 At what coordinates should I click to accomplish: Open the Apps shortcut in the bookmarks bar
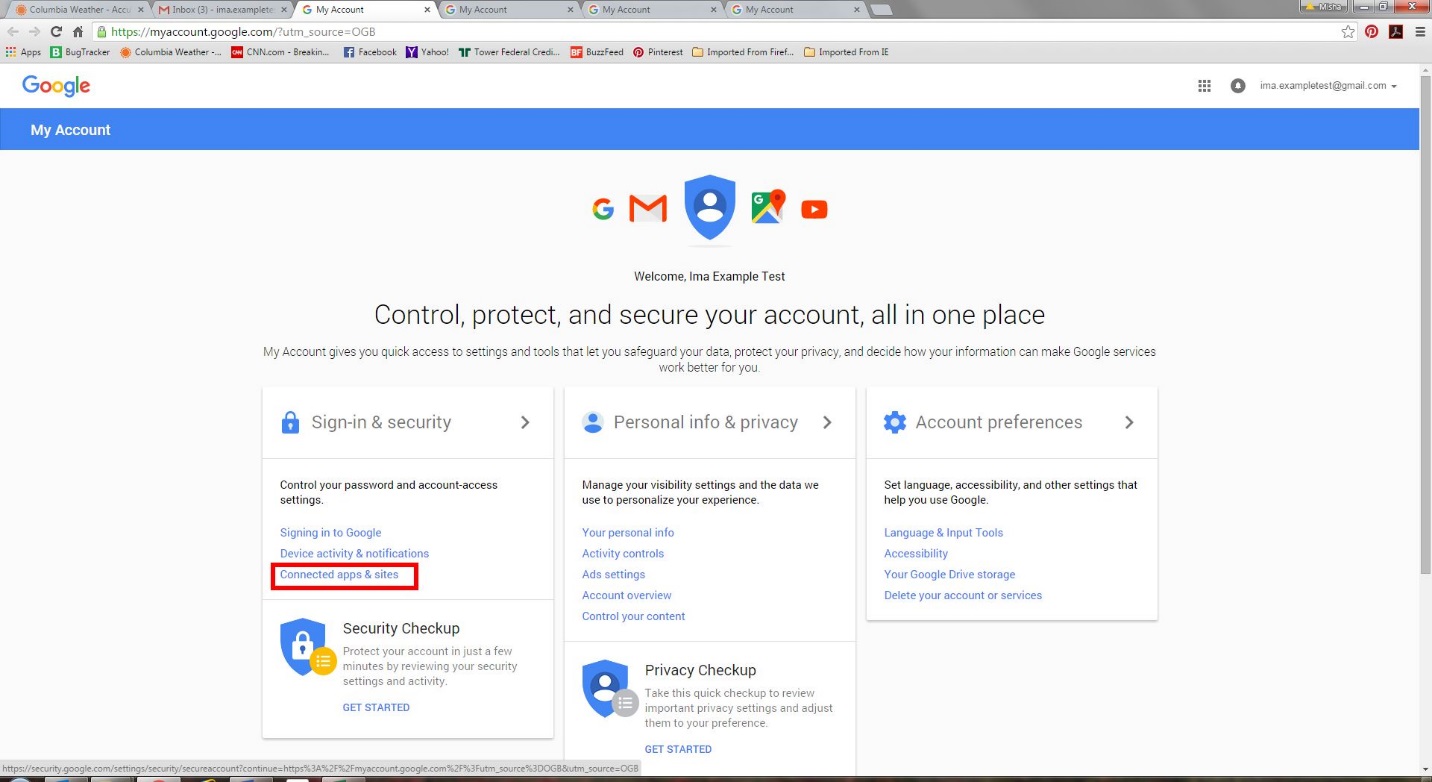click(x=24, y=52)
